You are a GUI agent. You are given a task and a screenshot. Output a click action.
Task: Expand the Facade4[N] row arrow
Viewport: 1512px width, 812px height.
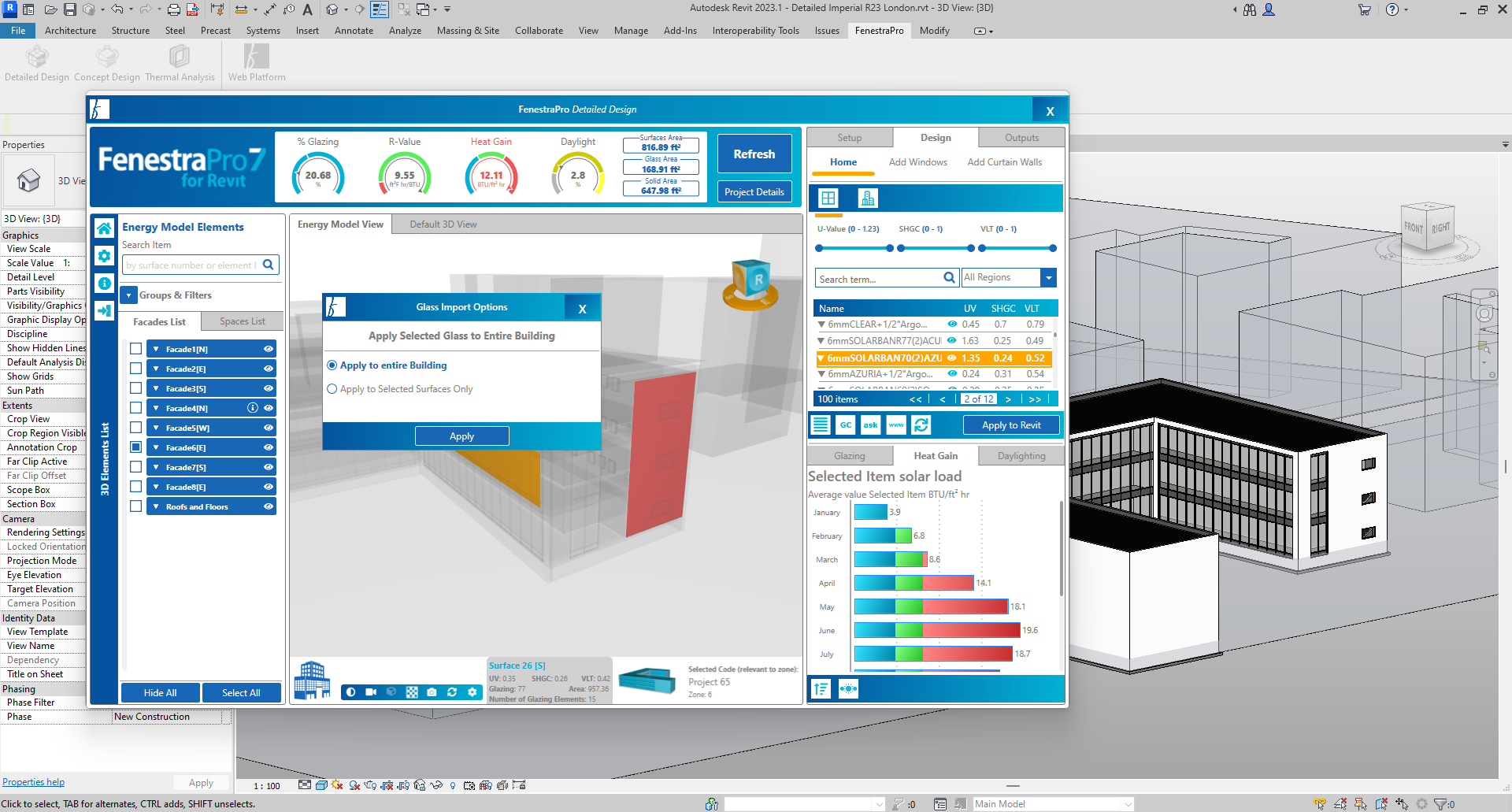[156, 408]
